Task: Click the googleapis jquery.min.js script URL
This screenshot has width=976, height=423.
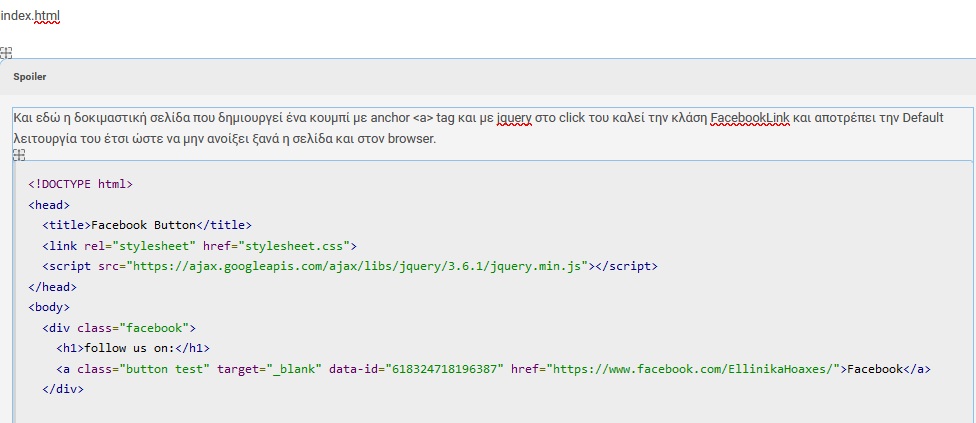Action: (358, 266)
